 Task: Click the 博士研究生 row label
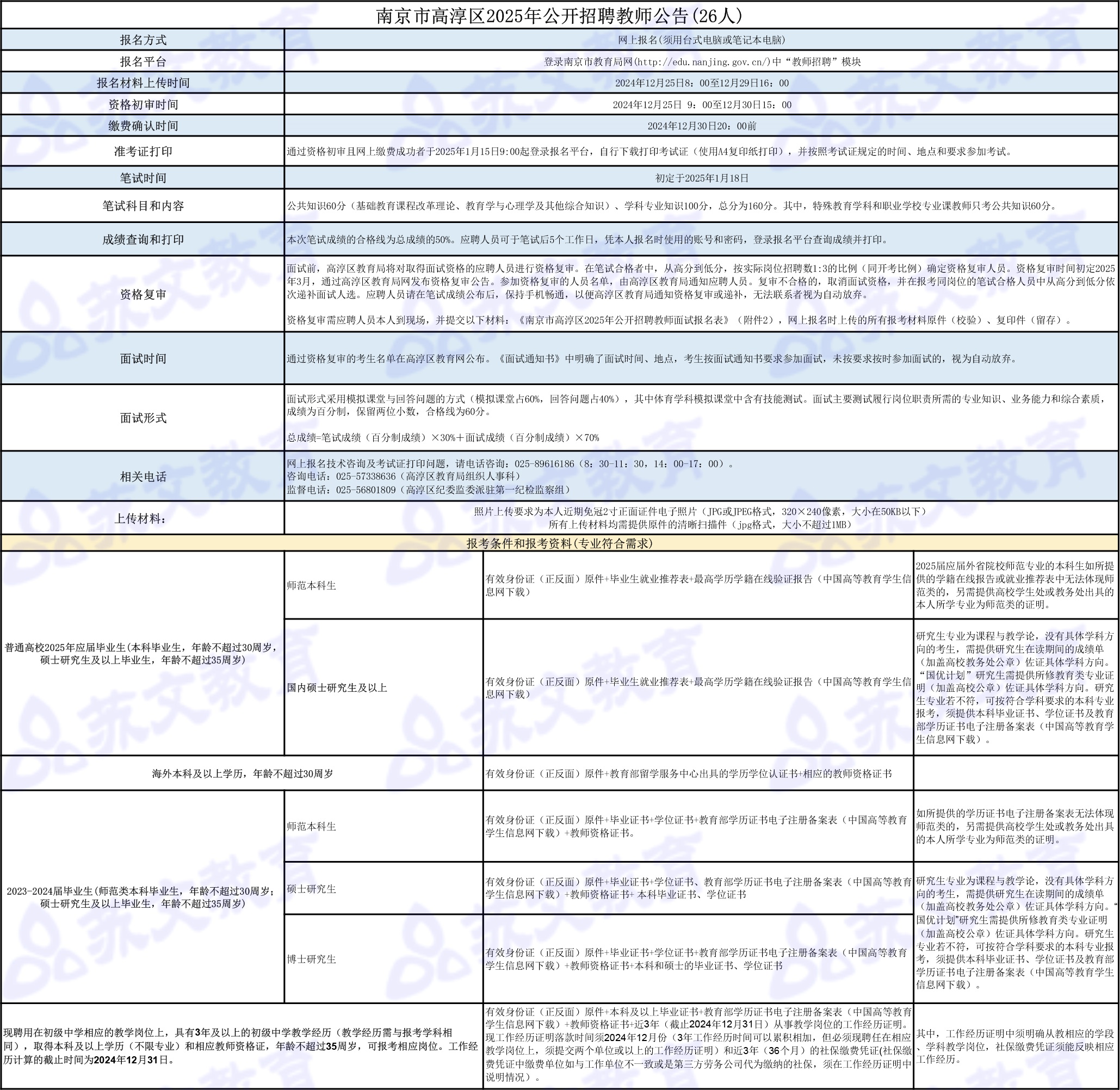coord(383,959)
